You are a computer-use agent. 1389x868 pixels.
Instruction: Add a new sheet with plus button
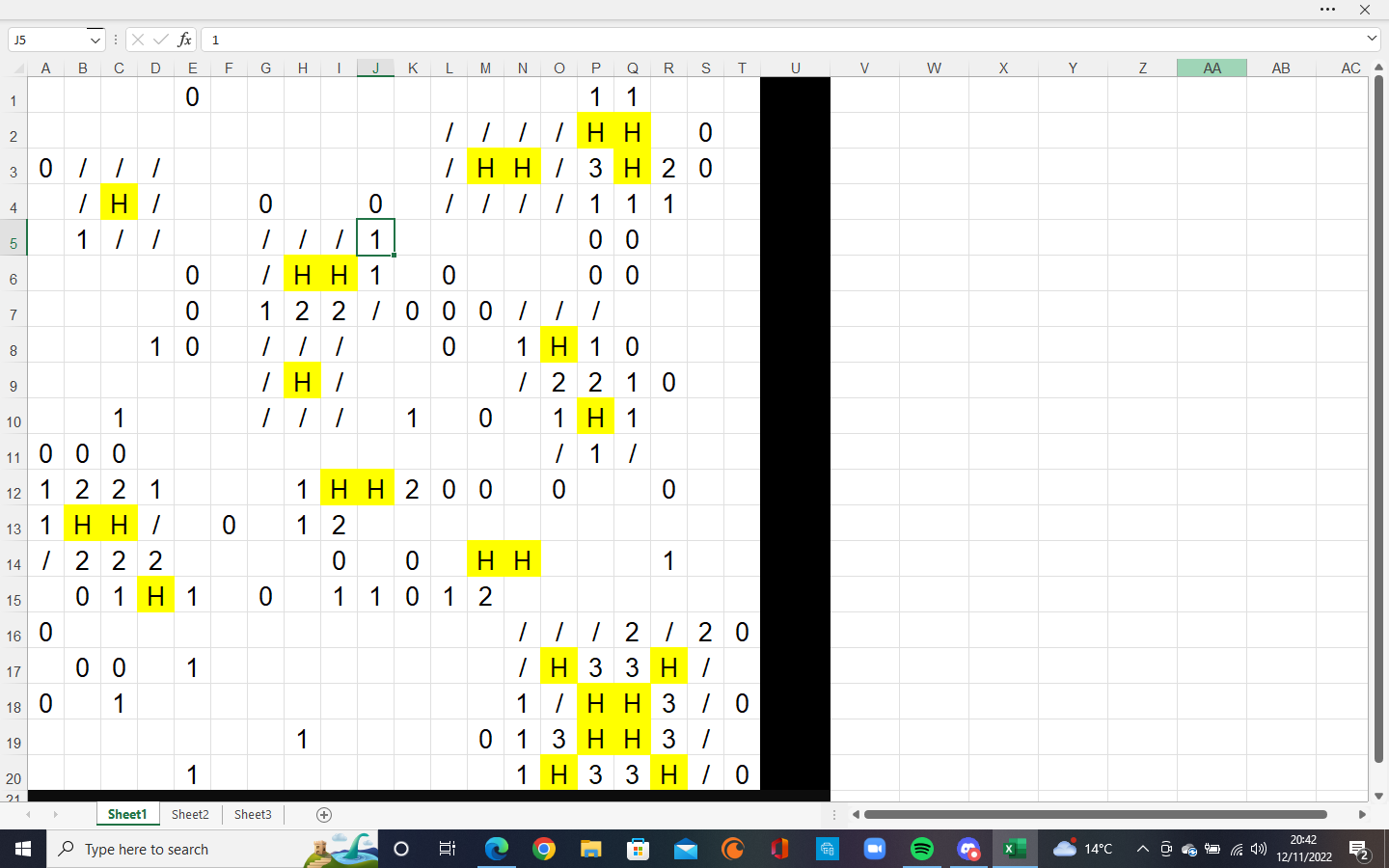coord(324,815)
